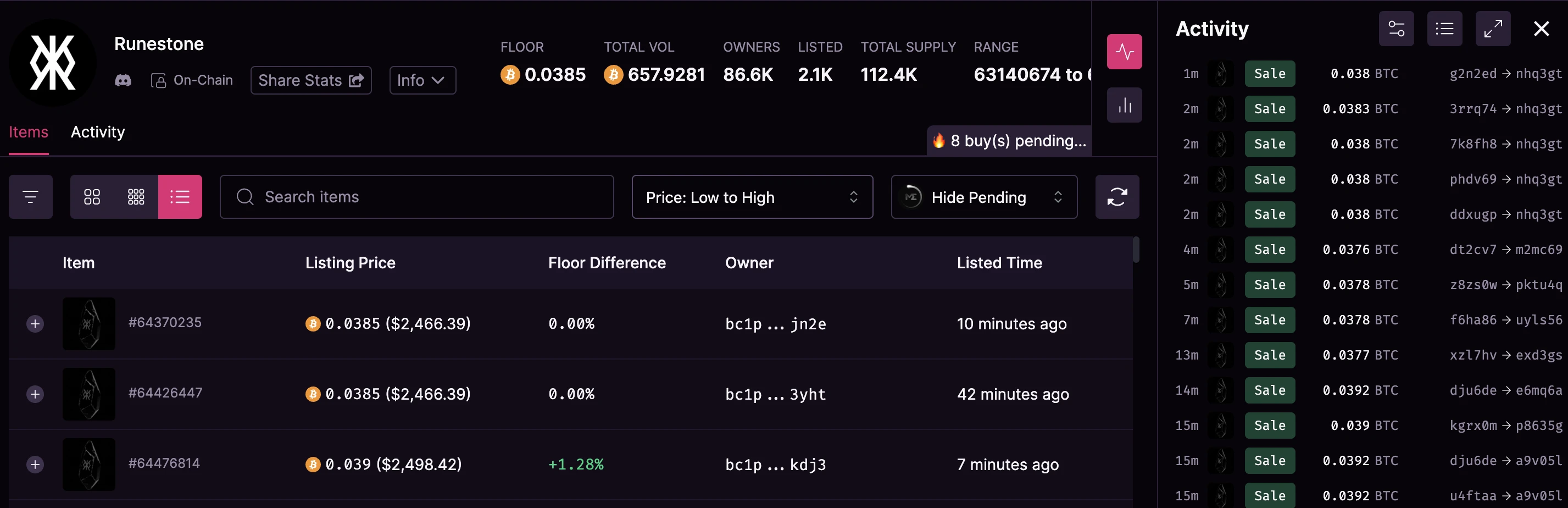This screenshot has width=1568, height=508.
Task: Focus the Search items field
Action: pos(416,197)
